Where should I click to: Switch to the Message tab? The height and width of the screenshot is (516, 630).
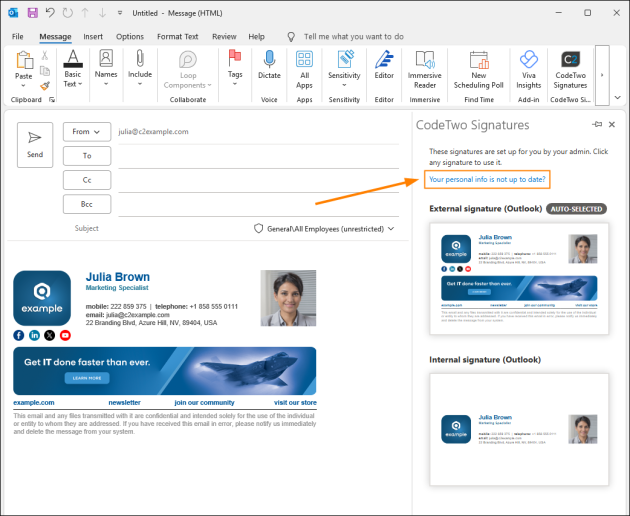[x=55, y=37]
